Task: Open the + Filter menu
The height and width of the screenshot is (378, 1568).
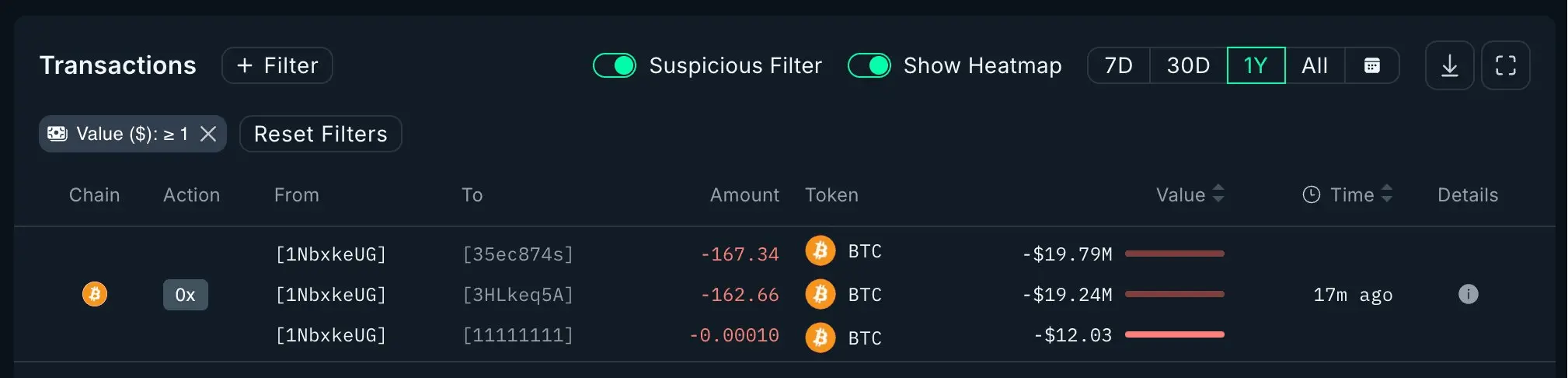Action: [277, 65]
